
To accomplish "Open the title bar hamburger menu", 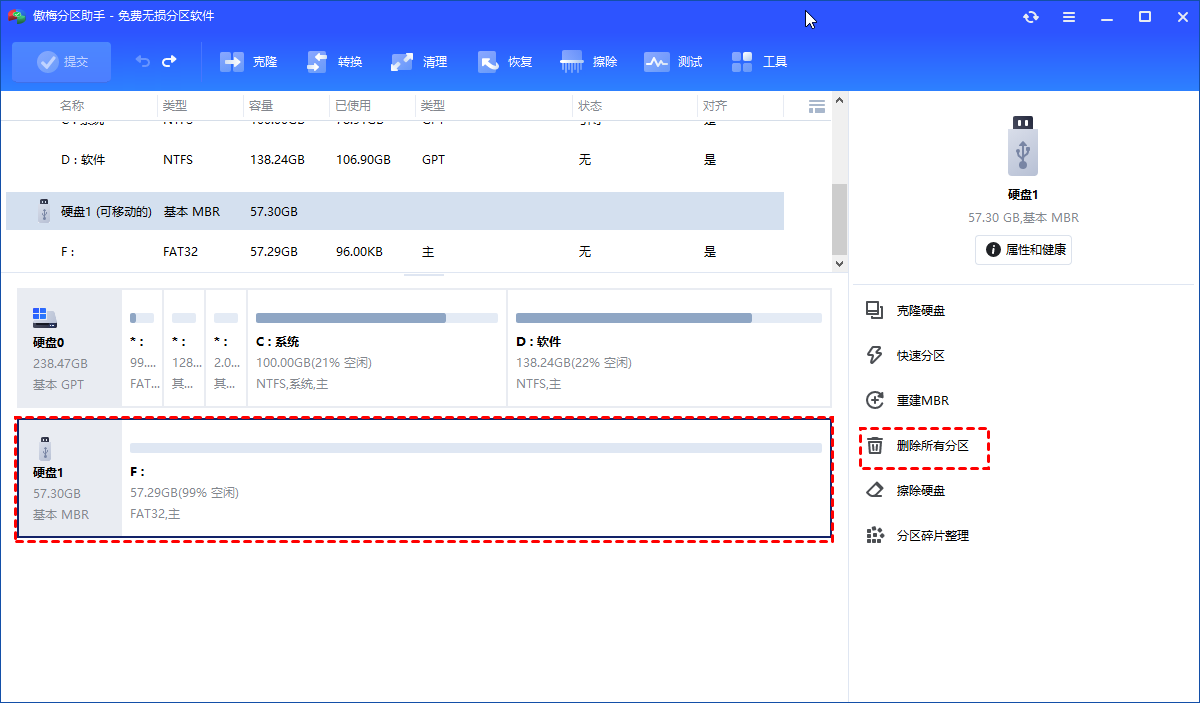I will pyautogui.click(x=1069, y=17).
